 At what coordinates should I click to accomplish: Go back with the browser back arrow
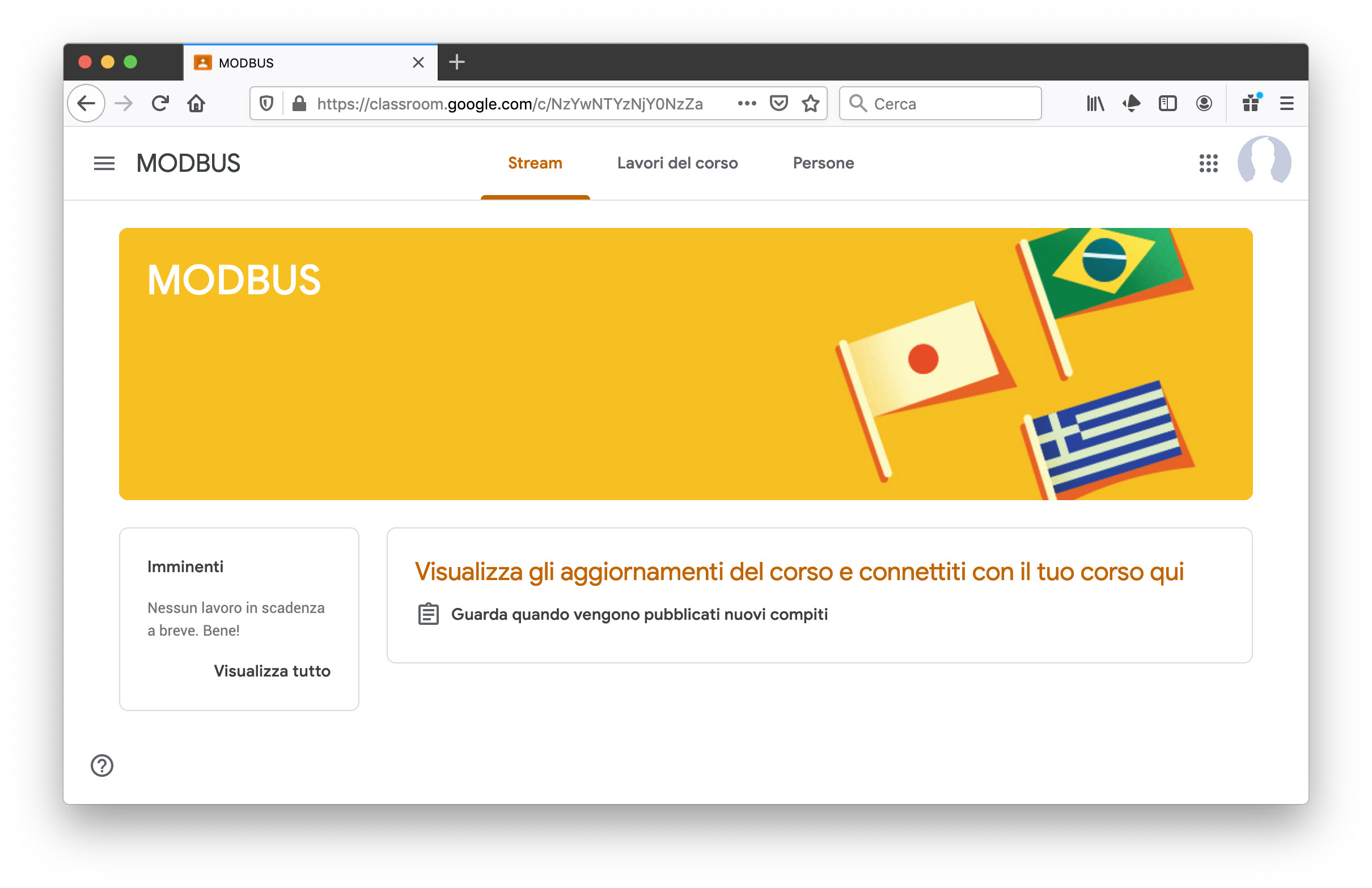(x=87, y=104)
